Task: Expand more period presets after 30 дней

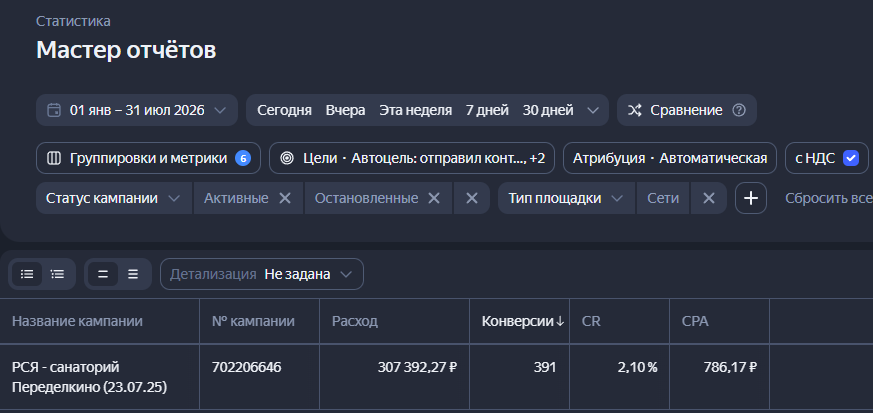Action: [x=592, y=110]
